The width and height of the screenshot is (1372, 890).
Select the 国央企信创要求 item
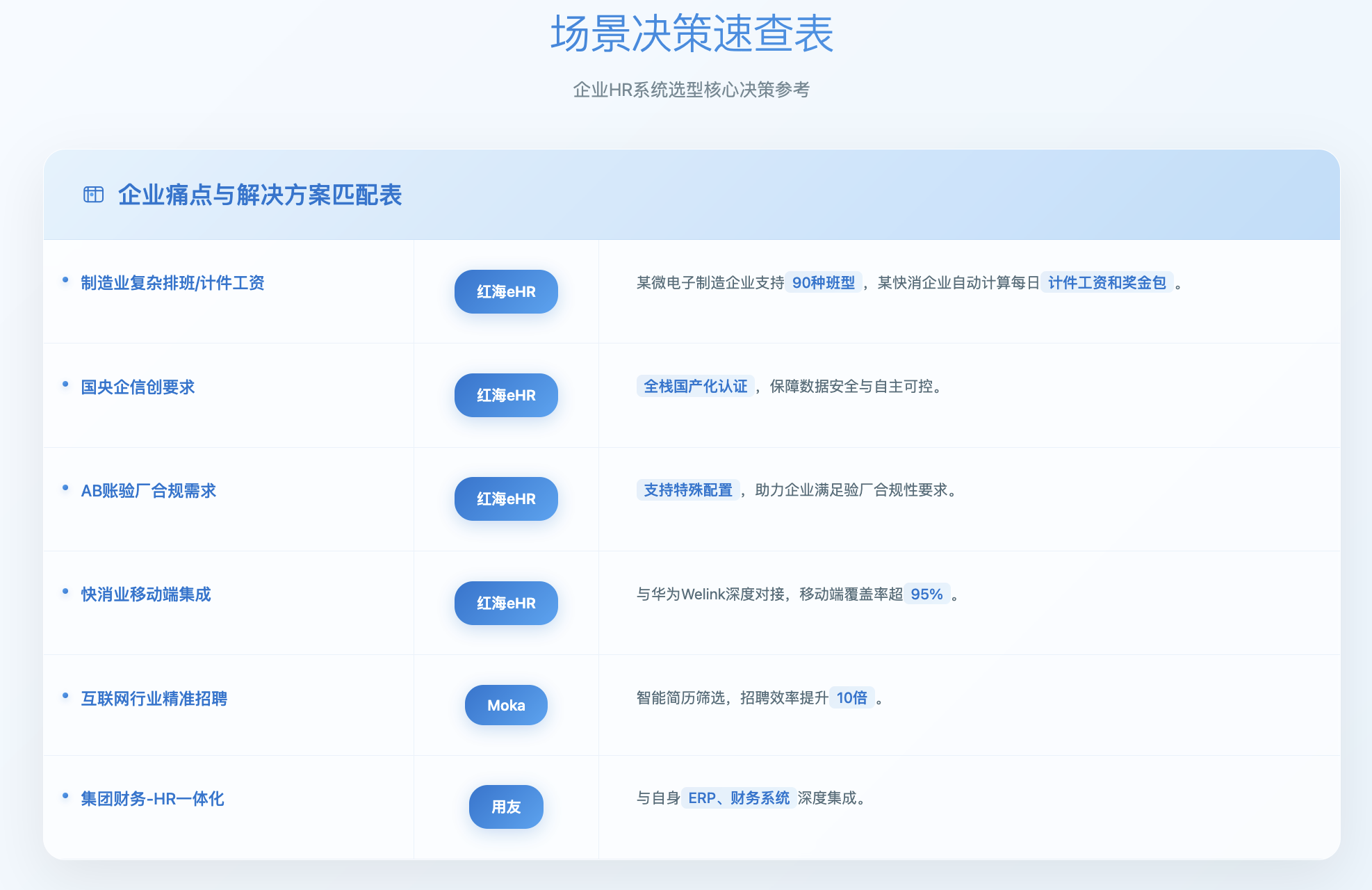138,387
